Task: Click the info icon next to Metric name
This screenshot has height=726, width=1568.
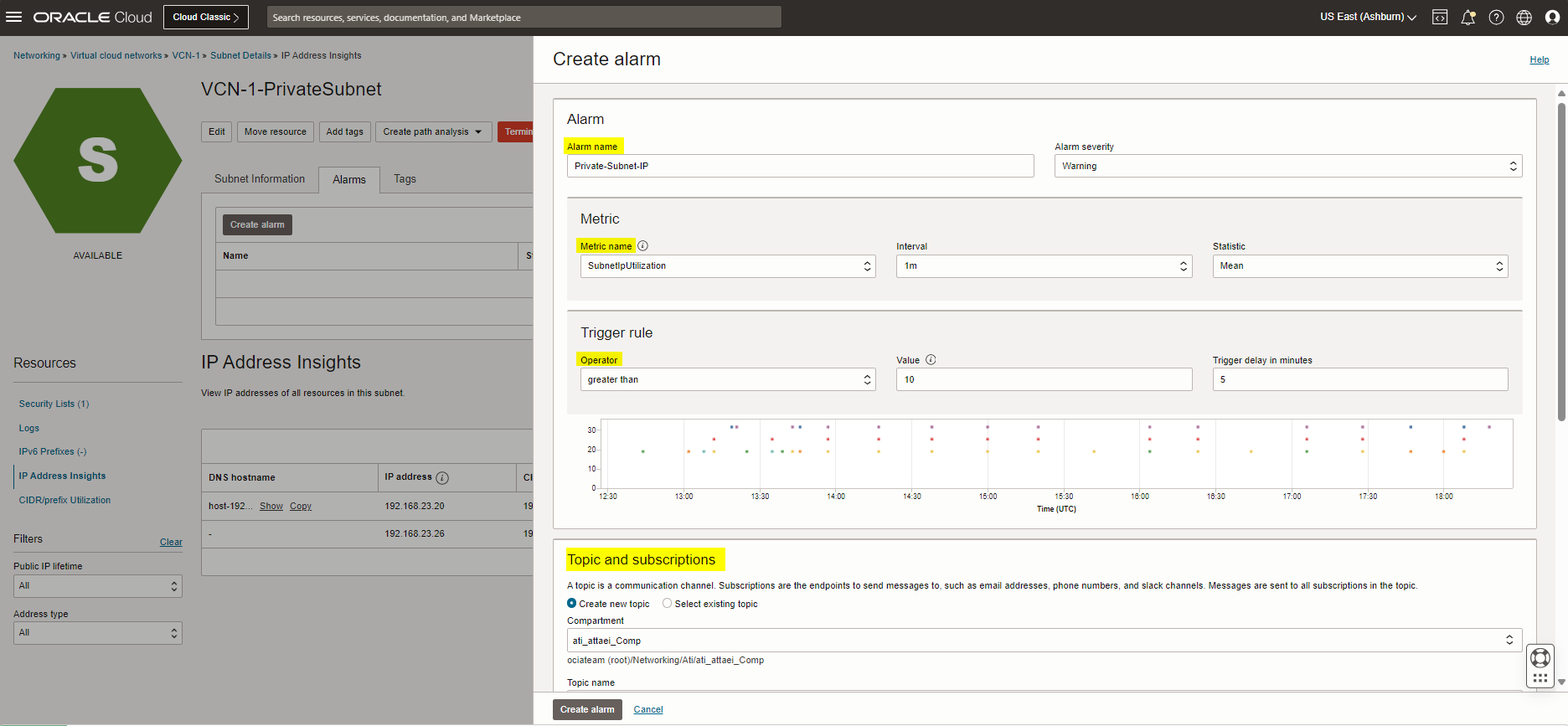Action: pyautogui.click(x=643, y=246)
